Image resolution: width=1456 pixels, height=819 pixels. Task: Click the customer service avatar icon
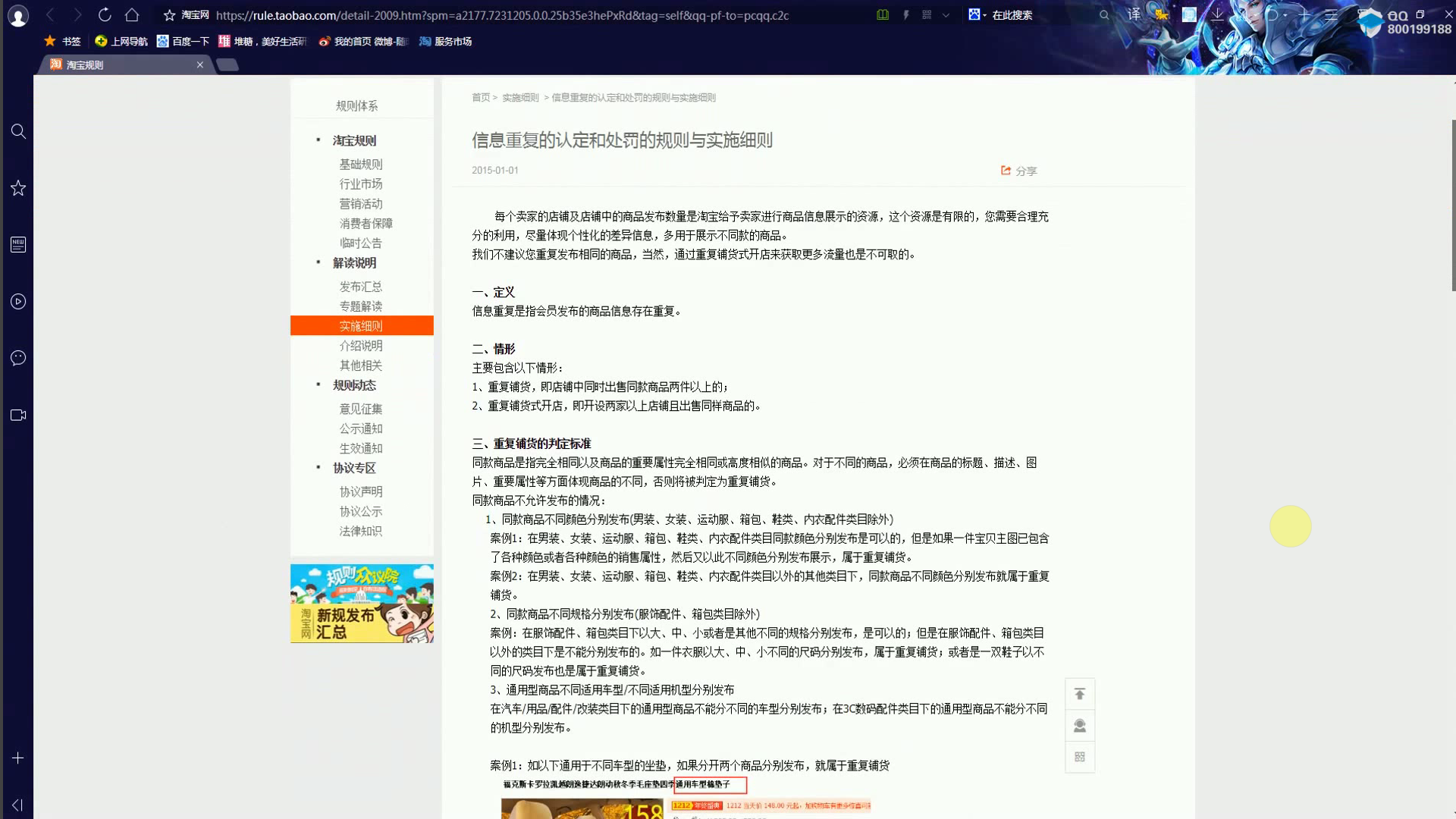pos(1080,726)
